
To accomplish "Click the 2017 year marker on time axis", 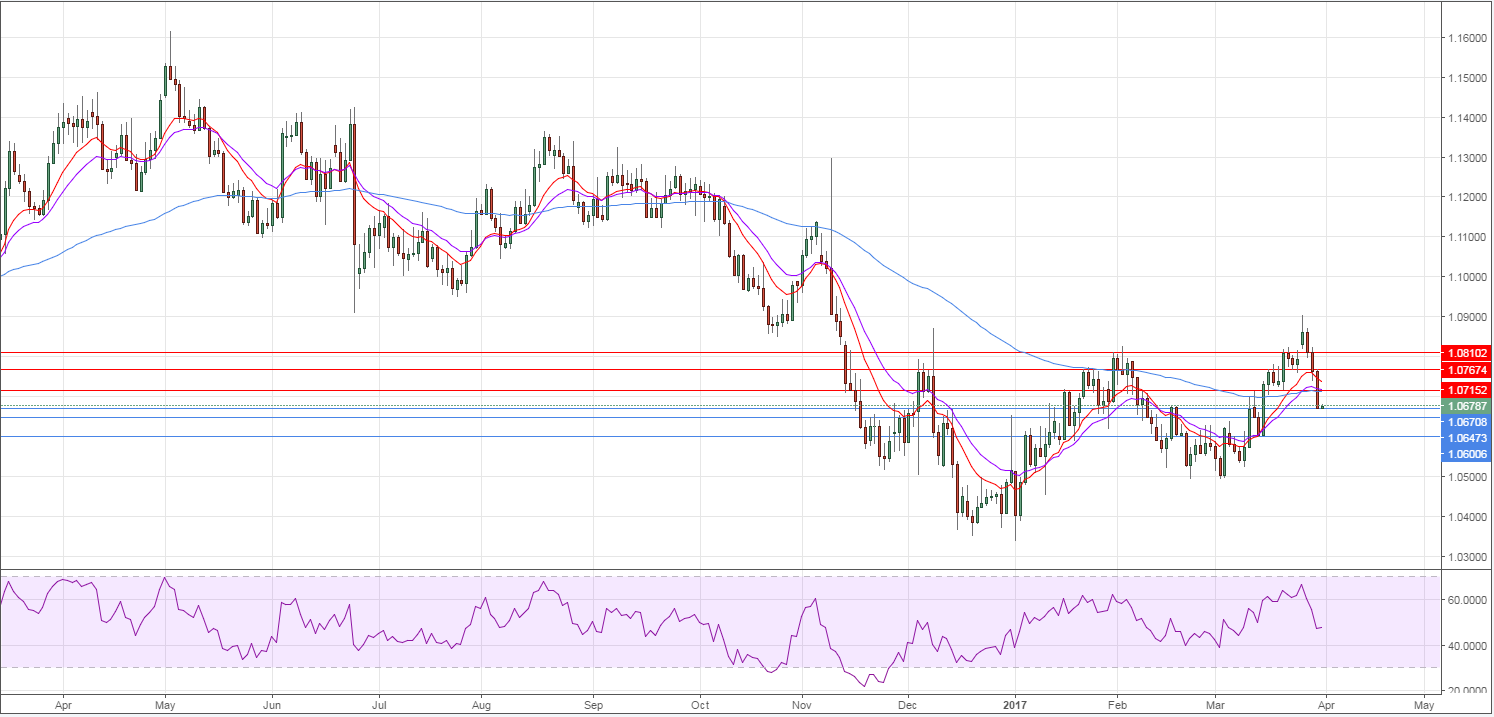I will 1015,704.
